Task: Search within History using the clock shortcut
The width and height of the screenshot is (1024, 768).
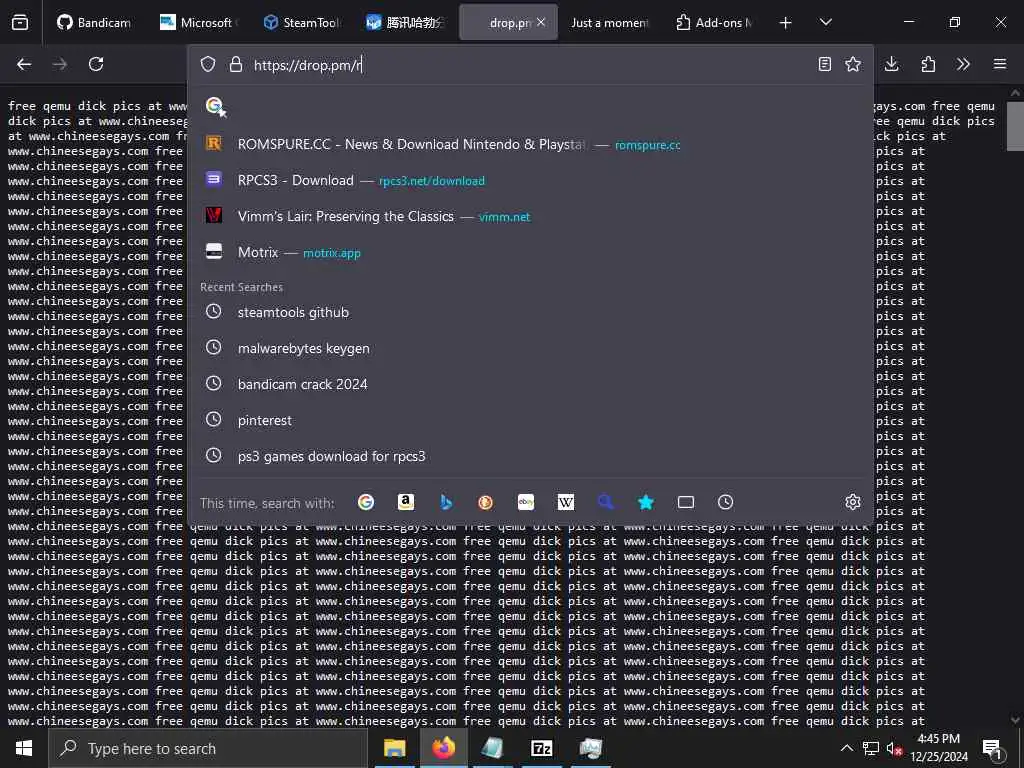Action: point(726,502)
